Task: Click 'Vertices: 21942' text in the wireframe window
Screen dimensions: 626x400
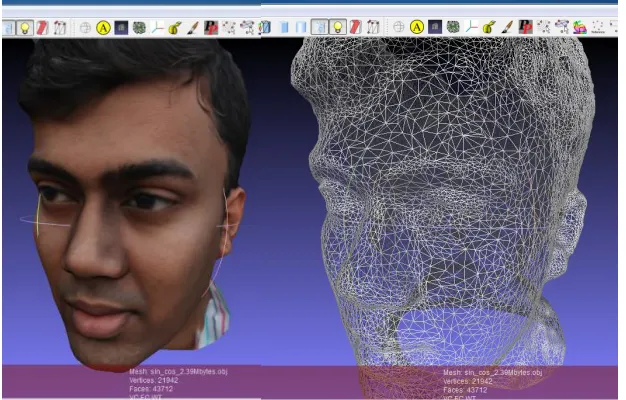Action: pyautogui.click(x=468, y=382)
